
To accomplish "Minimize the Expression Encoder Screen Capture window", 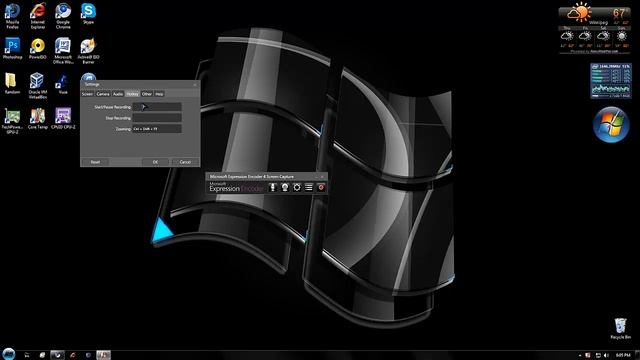I will (x=316, y=177).
